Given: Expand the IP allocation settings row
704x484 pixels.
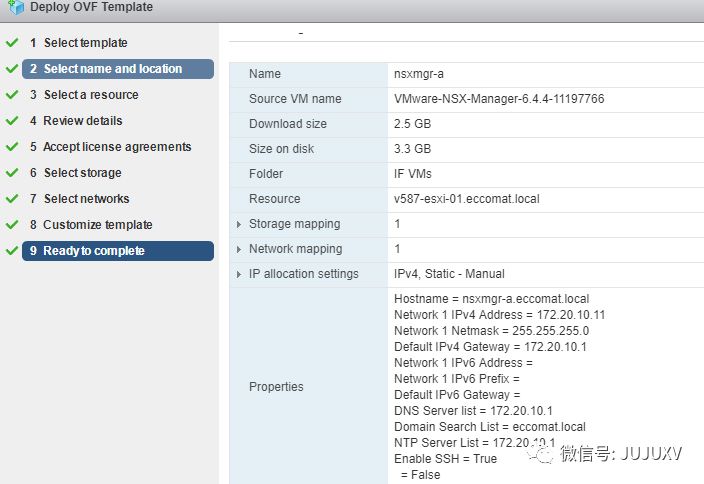Looking at the screenshot, I should click(239, 274).
